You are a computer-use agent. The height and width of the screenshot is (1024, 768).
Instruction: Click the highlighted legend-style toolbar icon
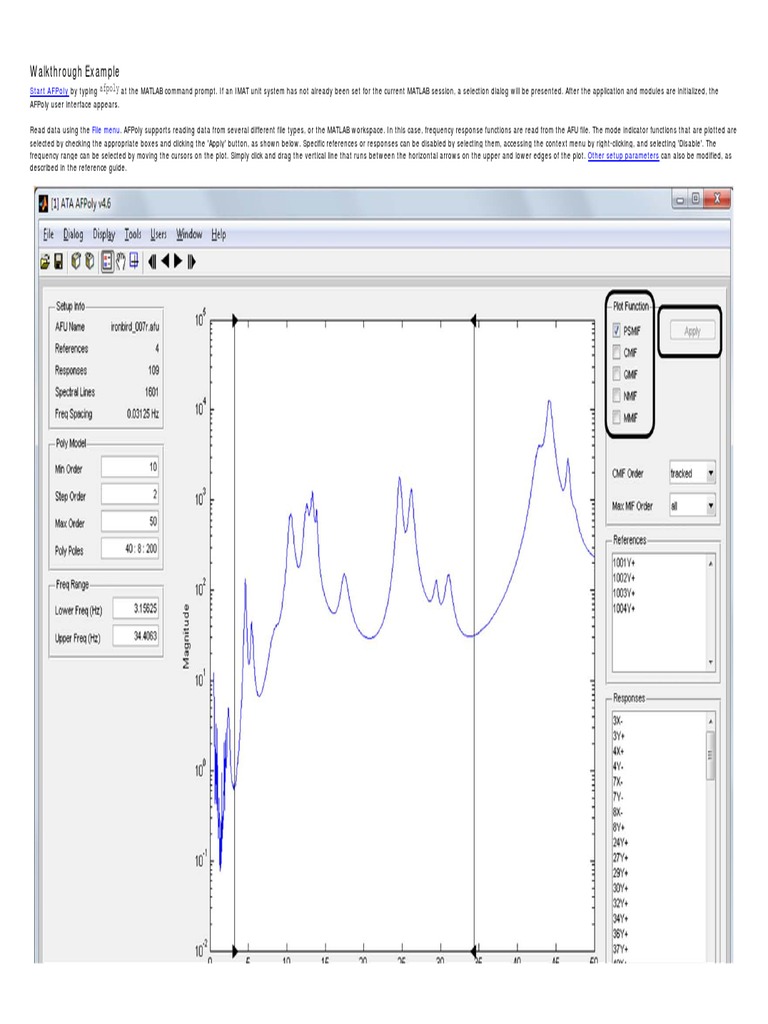pos(106,262)
